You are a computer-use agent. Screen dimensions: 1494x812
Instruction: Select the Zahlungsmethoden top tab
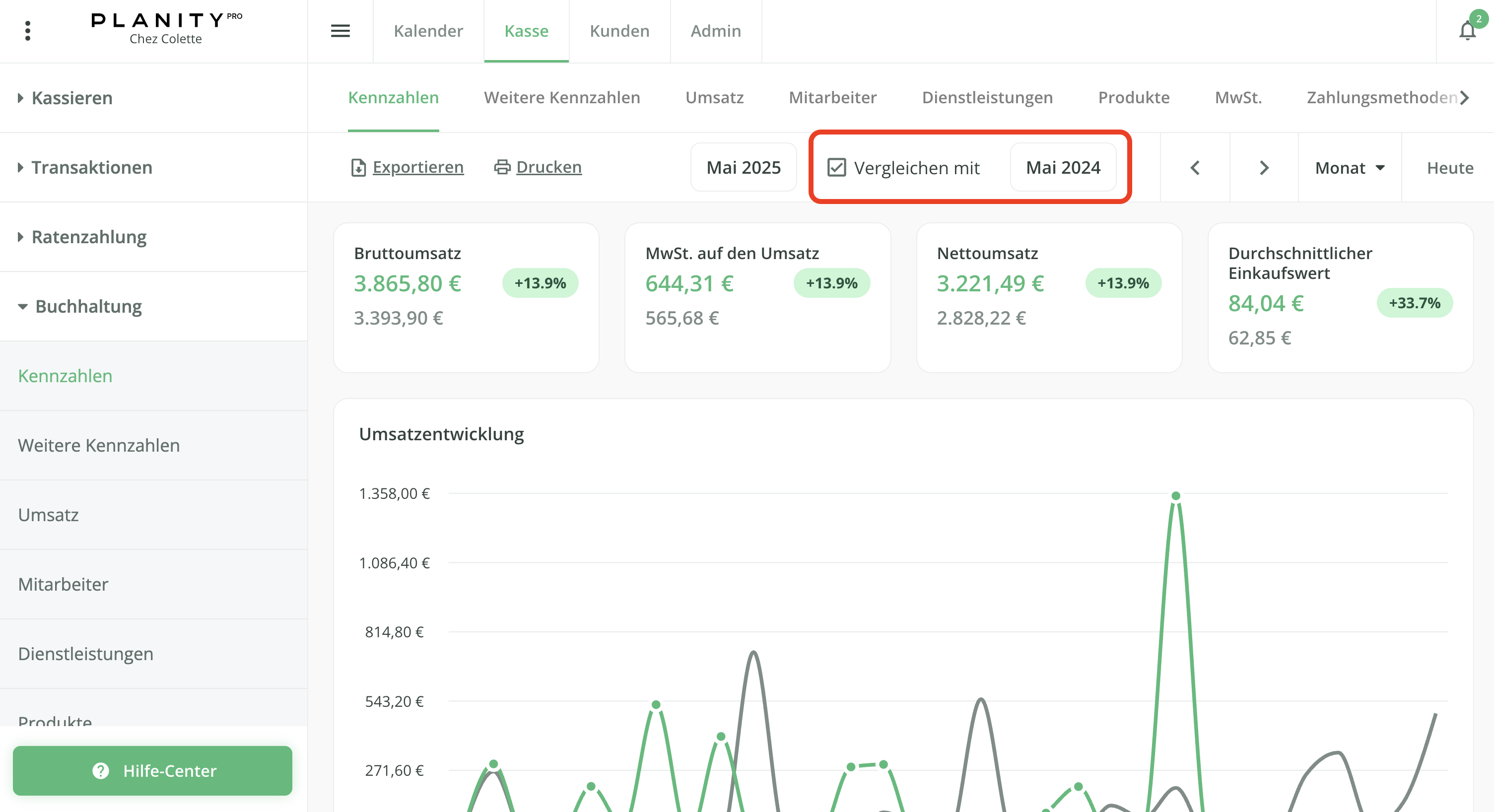pyautogui.click(x=1382, y=97)
